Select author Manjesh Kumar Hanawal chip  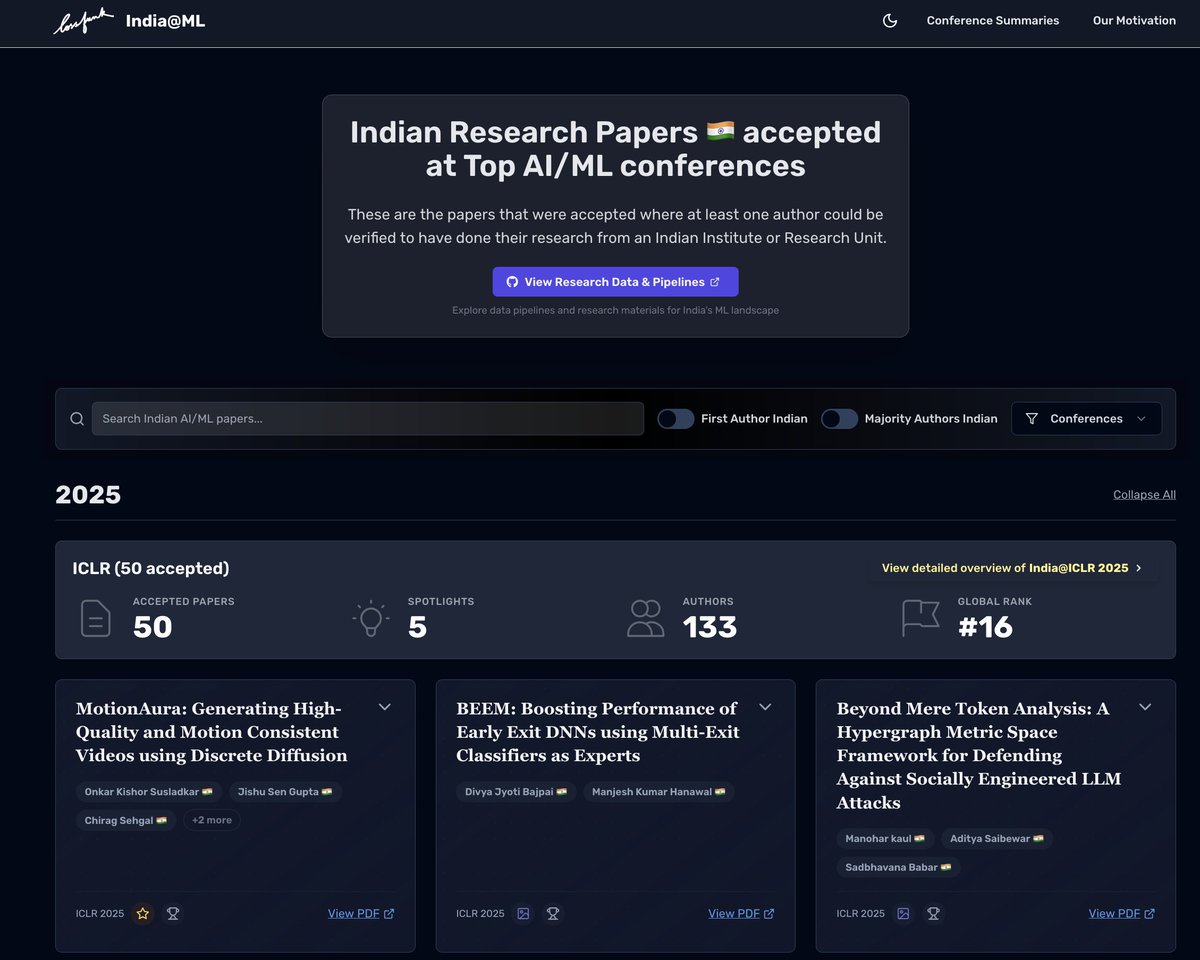click(659, 792)
